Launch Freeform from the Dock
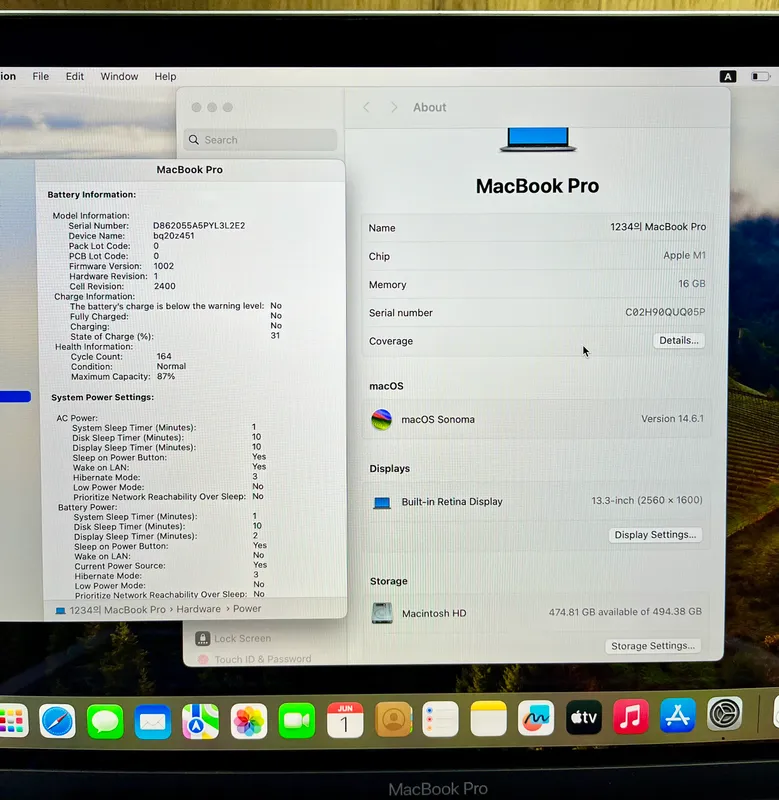The height and width of the screenshot is (800, 779). point(536,717)
